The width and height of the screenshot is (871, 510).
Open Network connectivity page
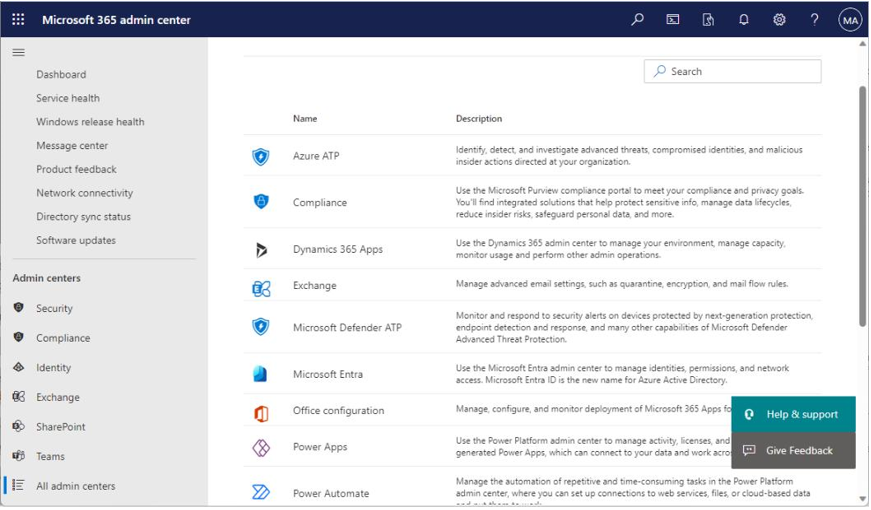click(x=84, y=193)
